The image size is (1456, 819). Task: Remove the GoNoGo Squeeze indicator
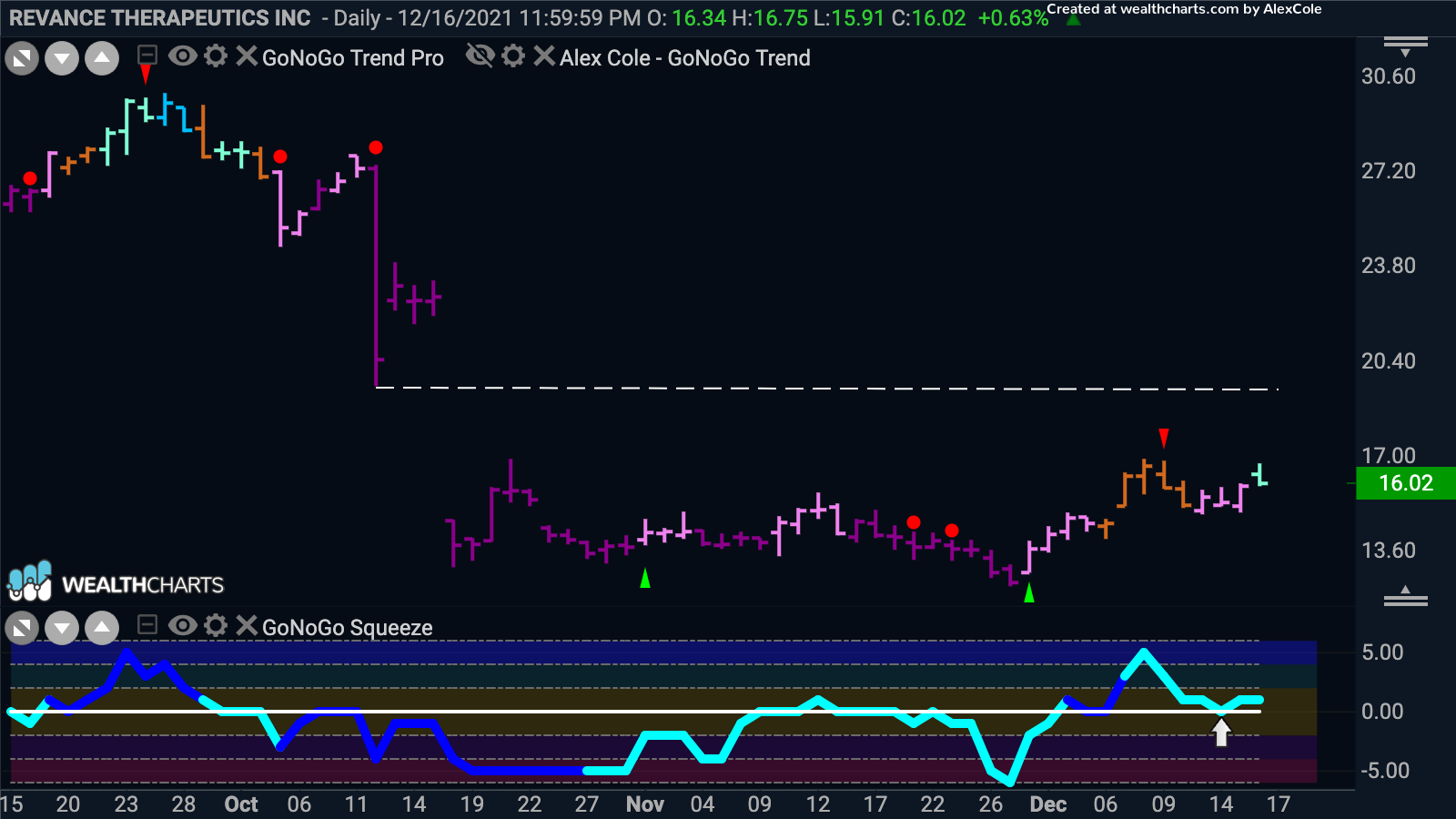pyautogui.click(x=246, y=625)
